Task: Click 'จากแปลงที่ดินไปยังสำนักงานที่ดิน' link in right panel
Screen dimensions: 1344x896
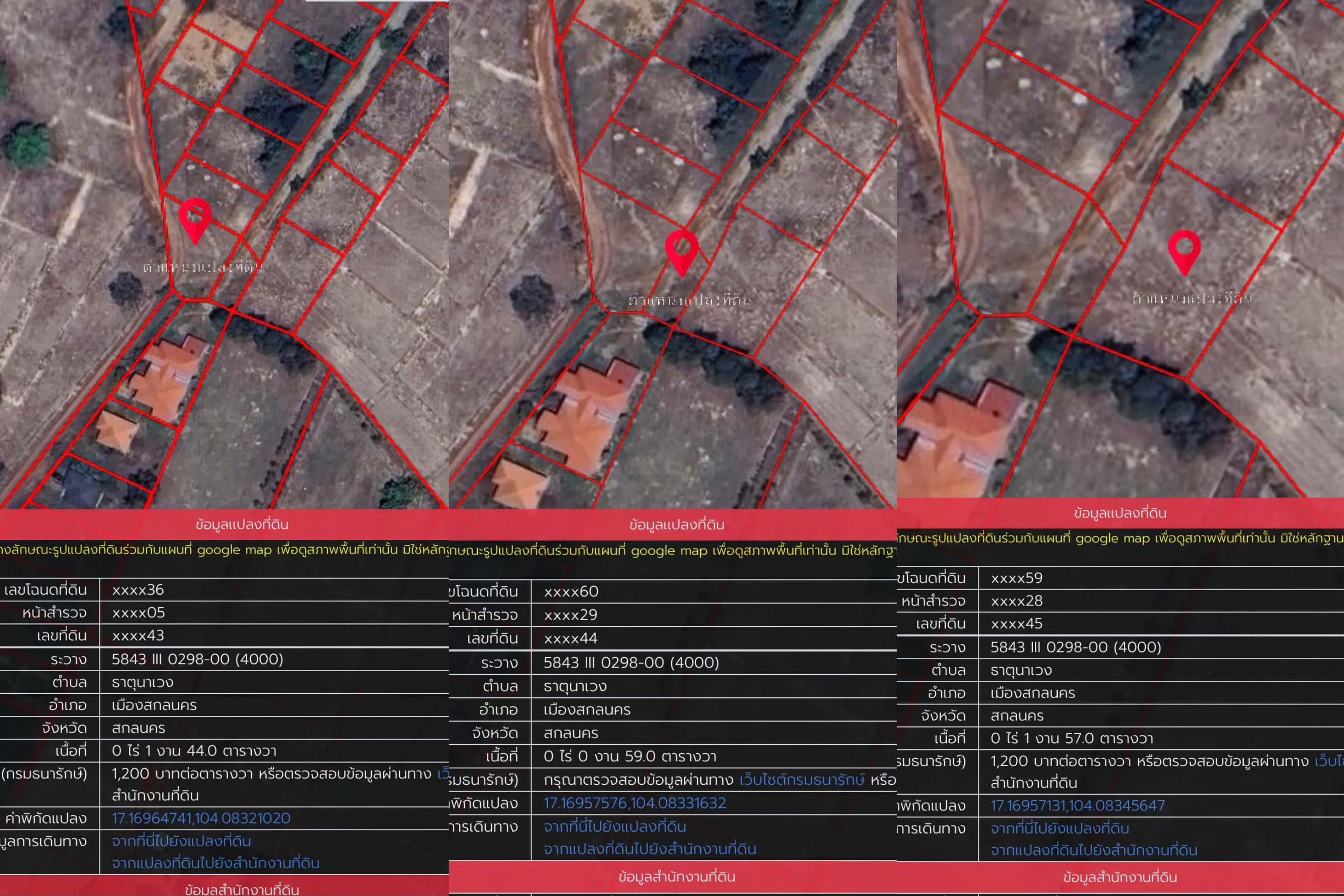Action: 1094,850
